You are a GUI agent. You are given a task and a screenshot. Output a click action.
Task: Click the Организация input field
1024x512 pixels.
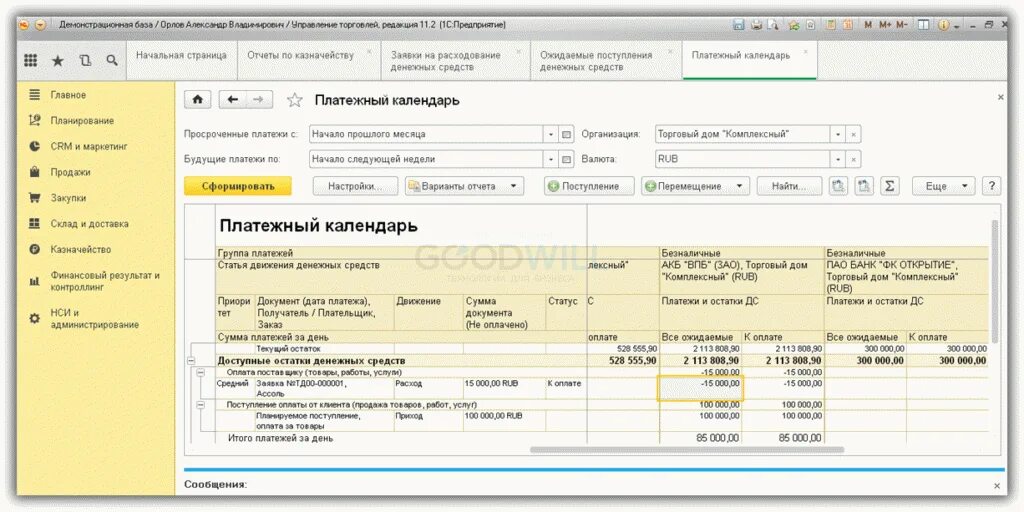(x=743, y=135)
